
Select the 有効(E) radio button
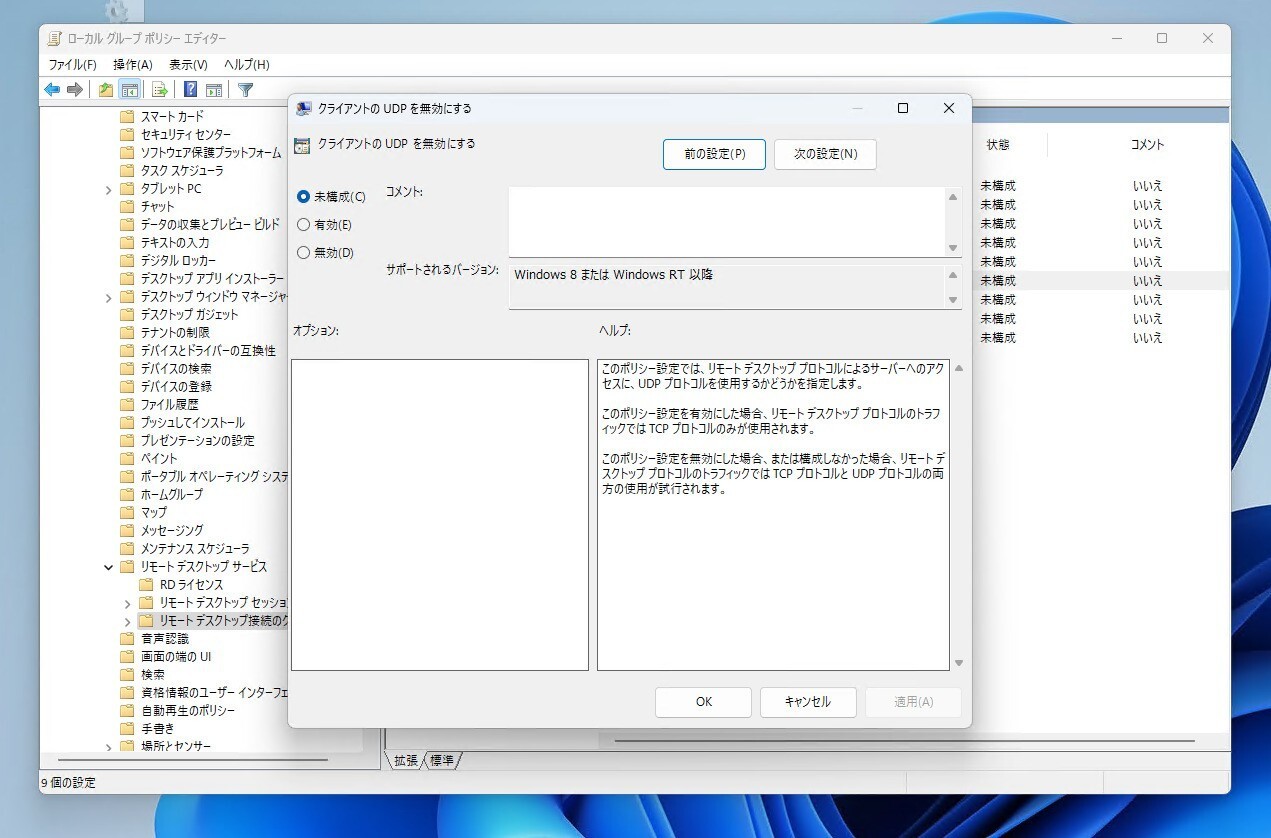[304, 225]
